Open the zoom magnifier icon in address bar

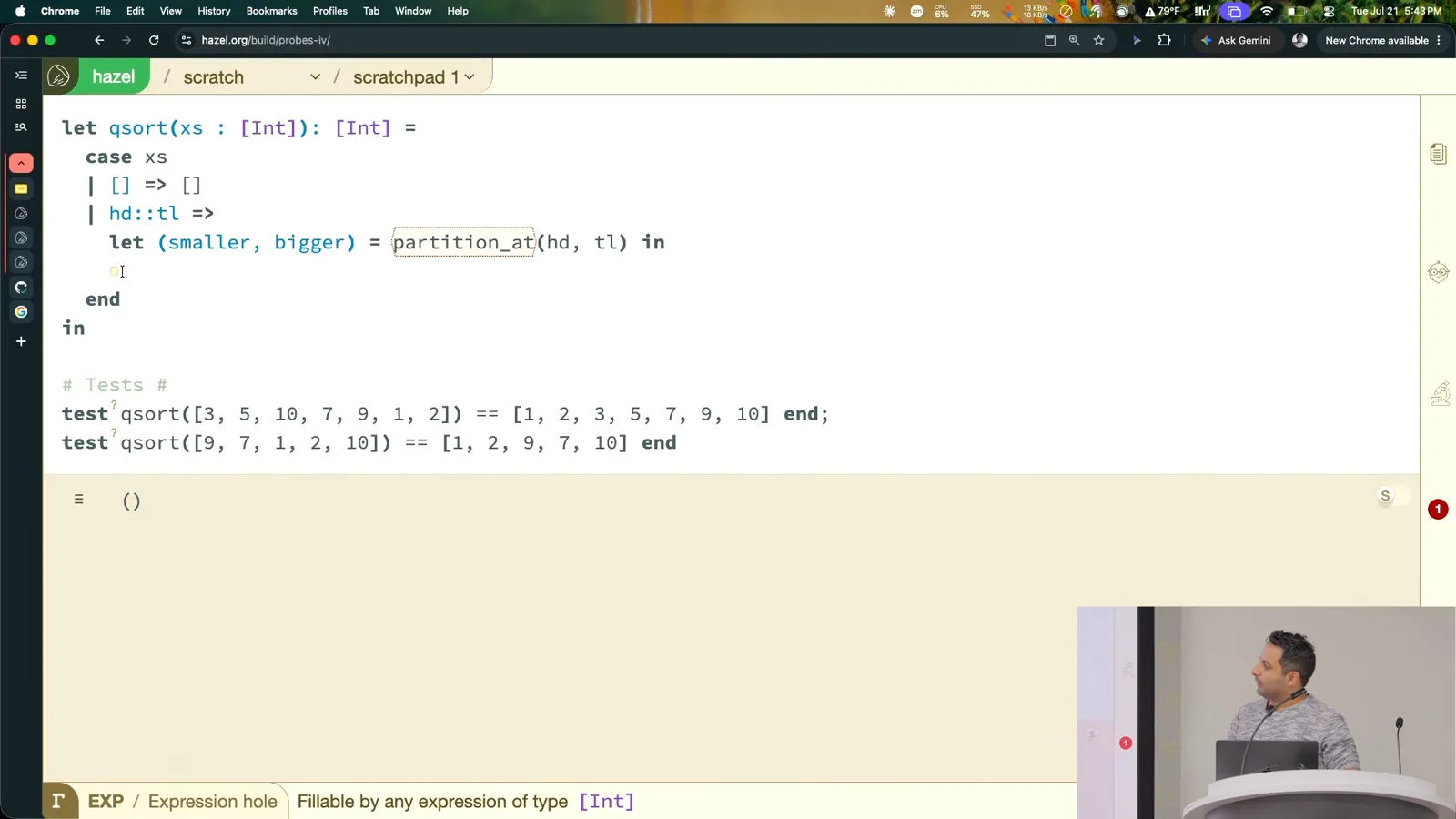coord(1075,40)
